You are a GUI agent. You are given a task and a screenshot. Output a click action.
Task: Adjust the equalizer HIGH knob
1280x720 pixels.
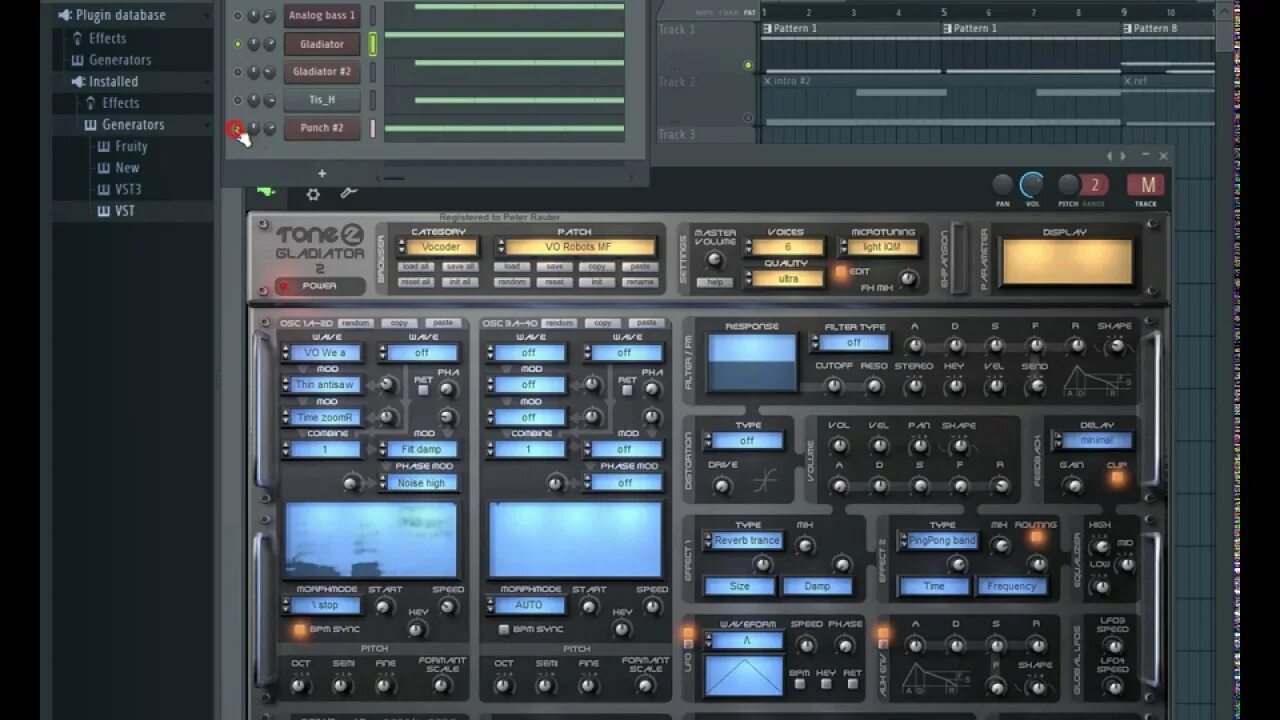pos(1101,546)
